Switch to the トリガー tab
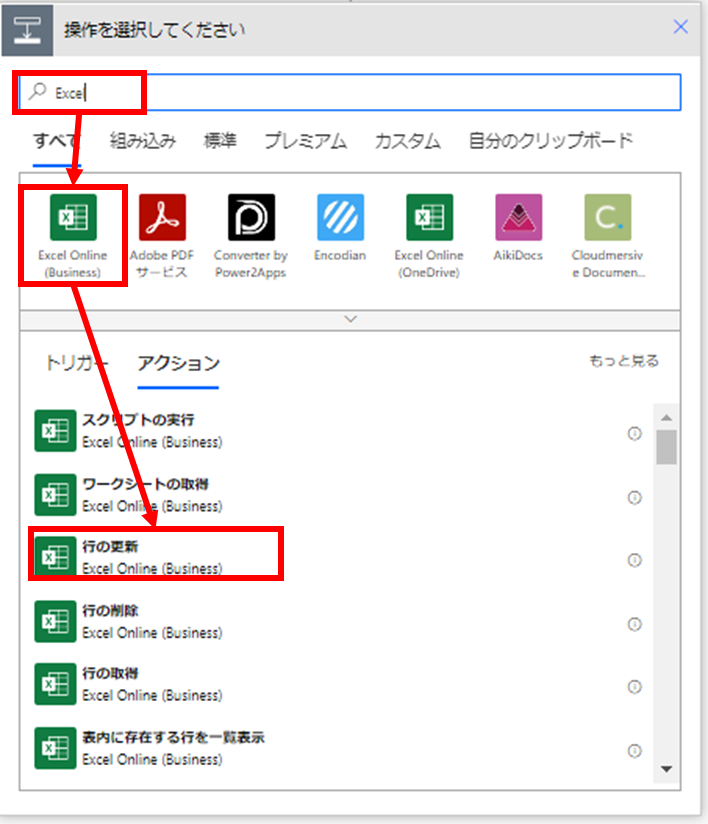Viewport: 708px width, 824px height. (77, 363)
